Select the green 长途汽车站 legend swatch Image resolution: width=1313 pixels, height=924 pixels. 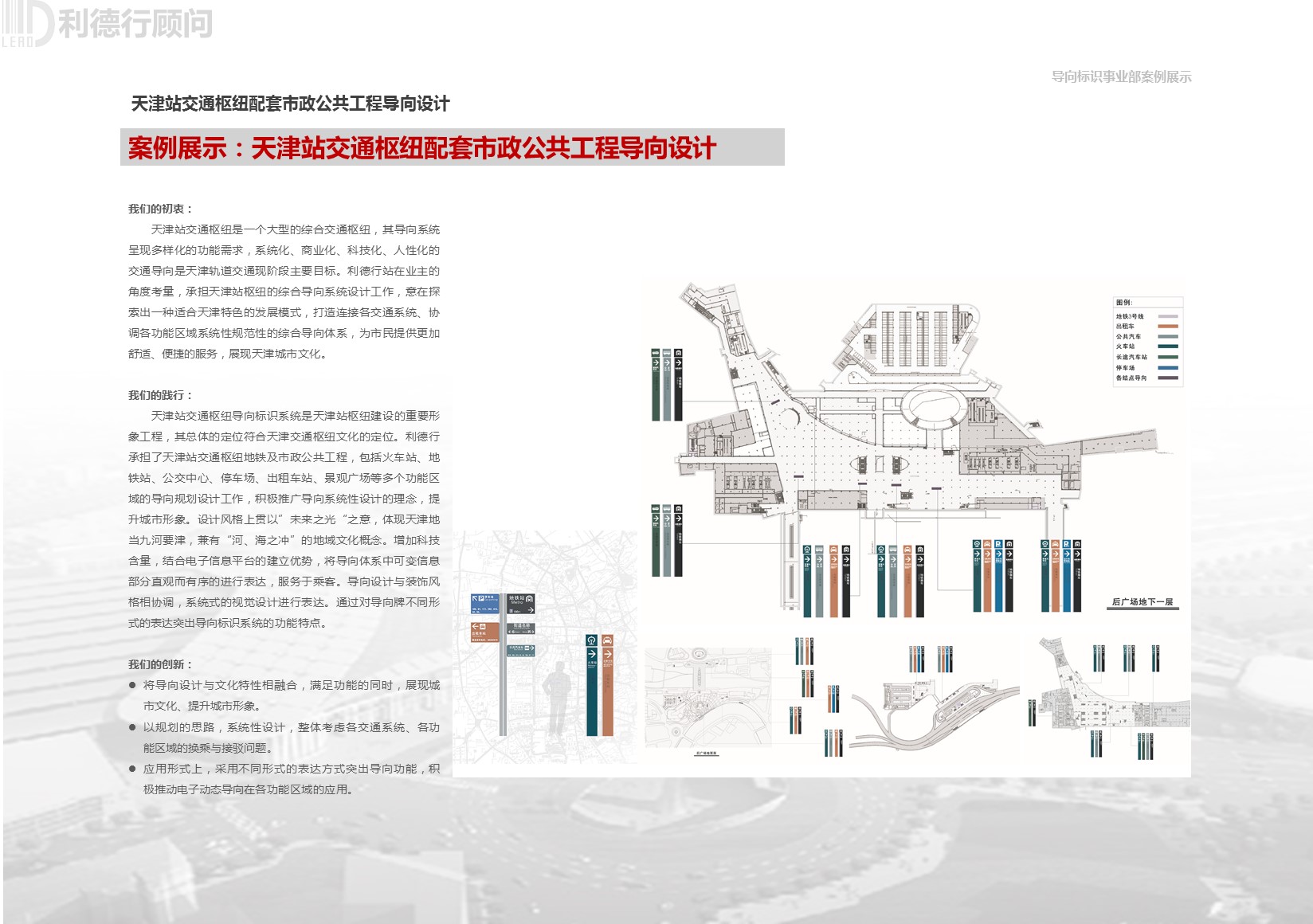pos(1168,357)
